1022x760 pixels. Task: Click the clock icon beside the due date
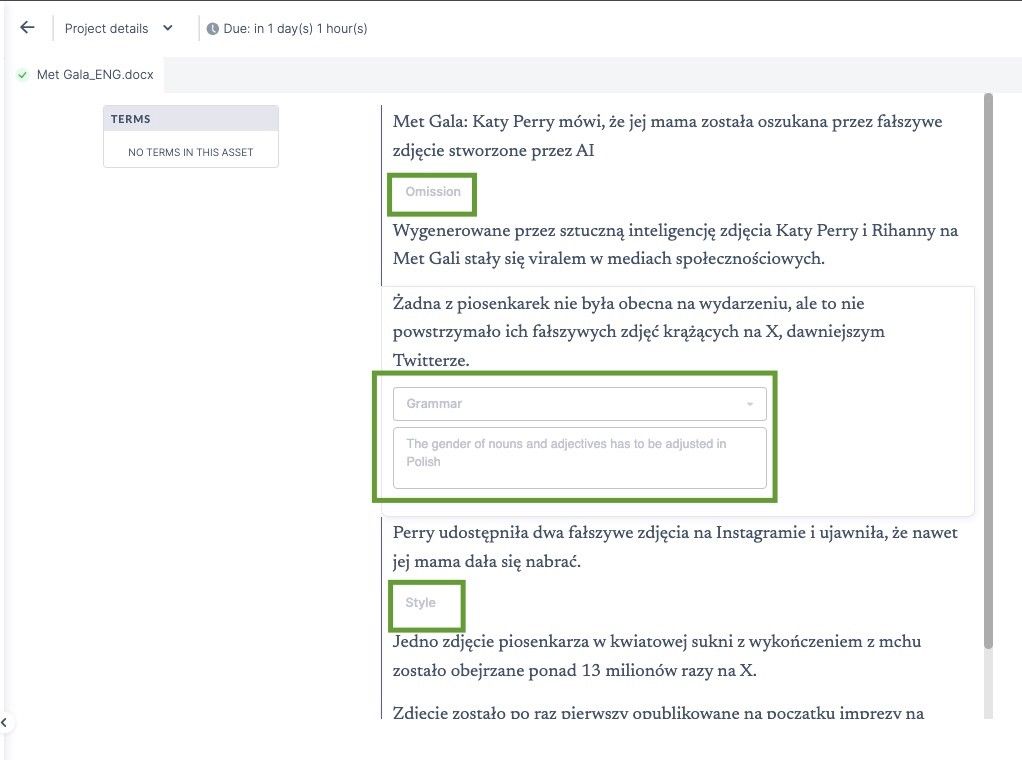click(212, 29)
